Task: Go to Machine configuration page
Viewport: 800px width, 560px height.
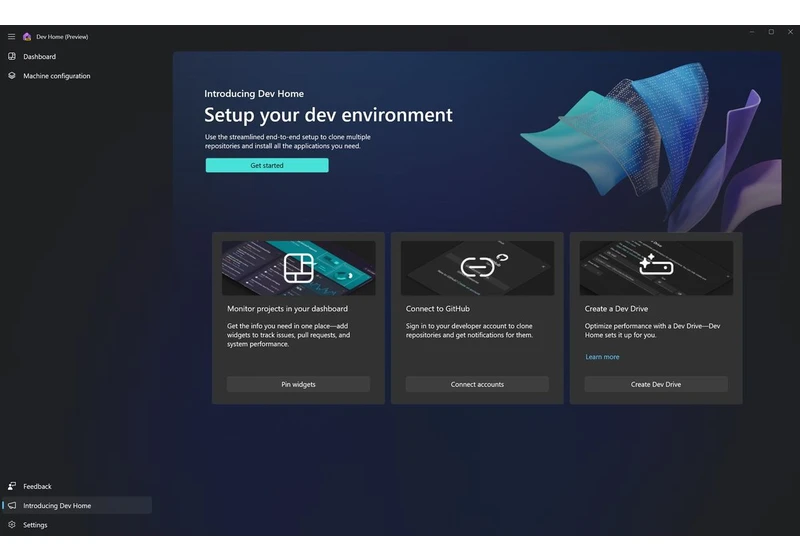Action: click(x=77, y=76)
